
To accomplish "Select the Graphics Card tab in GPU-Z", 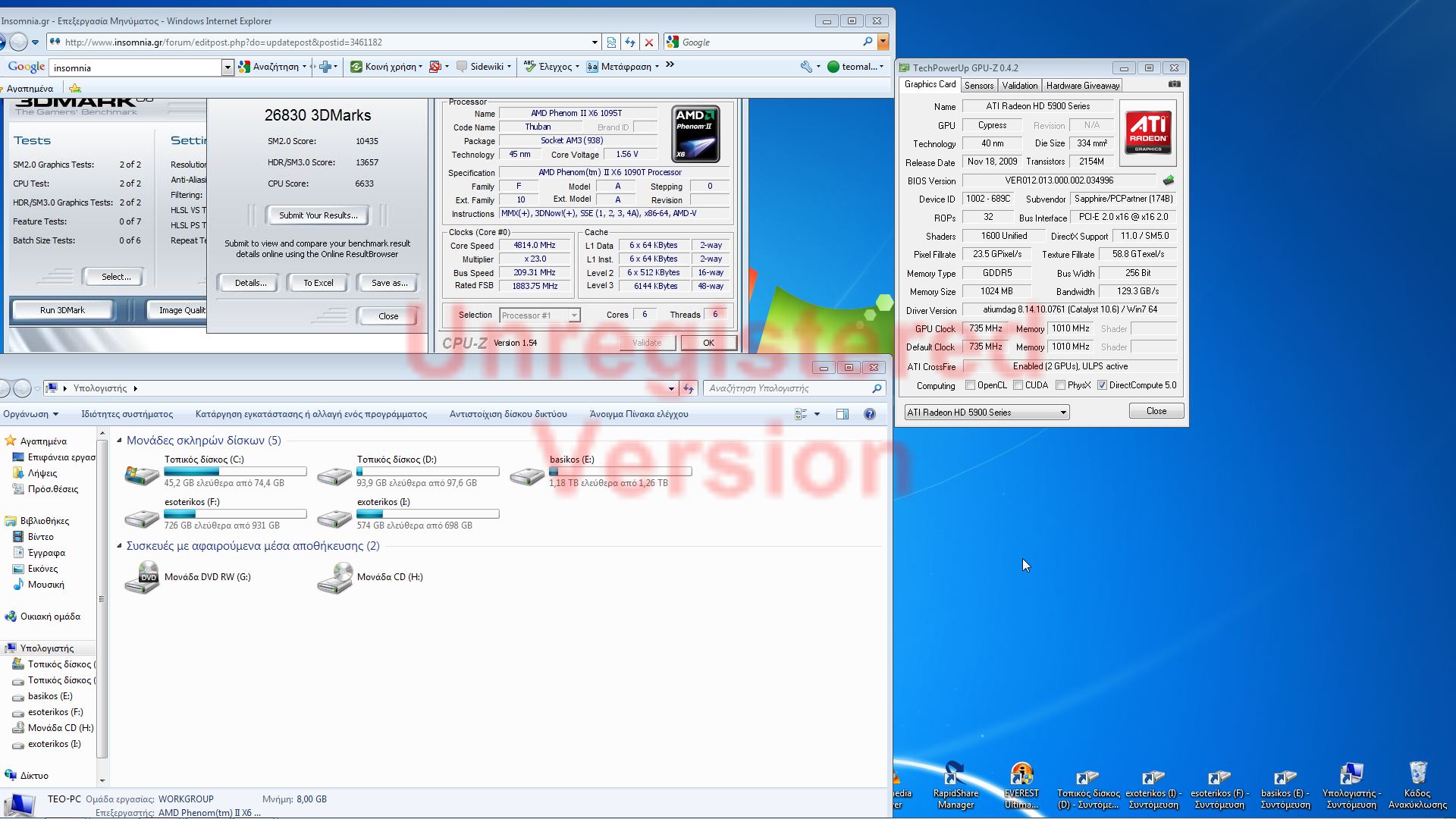I will pyautogui.click(x=930, y=84).
